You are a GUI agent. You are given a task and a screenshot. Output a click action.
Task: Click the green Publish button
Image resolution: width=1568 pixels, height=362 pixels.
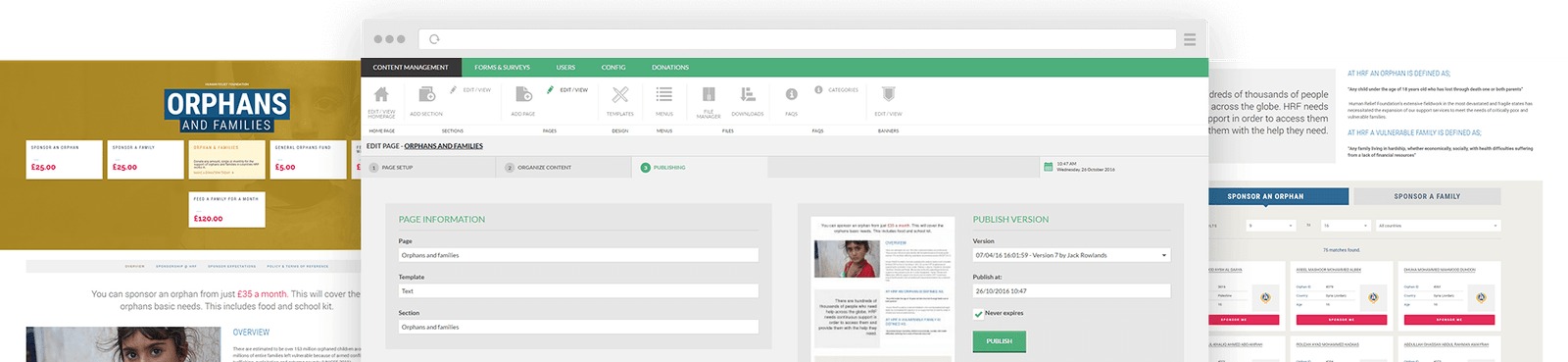tap(1000, 341)
